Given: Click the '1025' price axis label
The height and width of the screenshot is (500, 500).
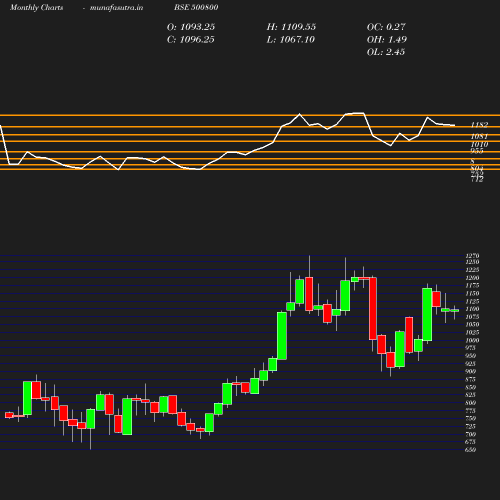Looking at the screenshot, I should click(472, 333).
